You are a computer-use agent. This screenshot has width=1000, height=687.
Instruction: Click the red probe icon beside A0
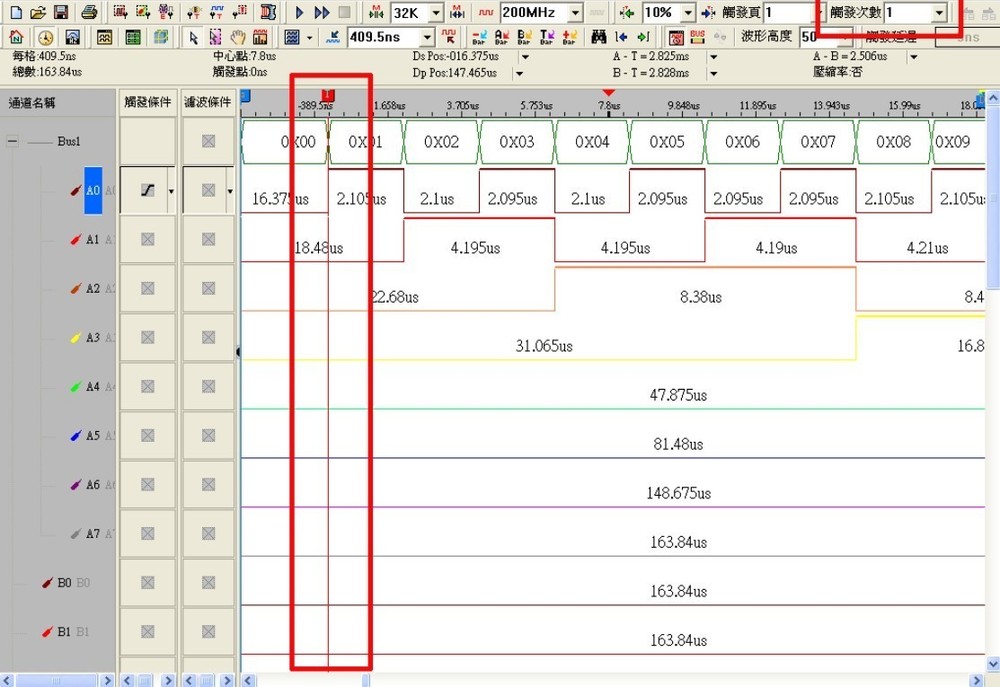click(75, 190)
